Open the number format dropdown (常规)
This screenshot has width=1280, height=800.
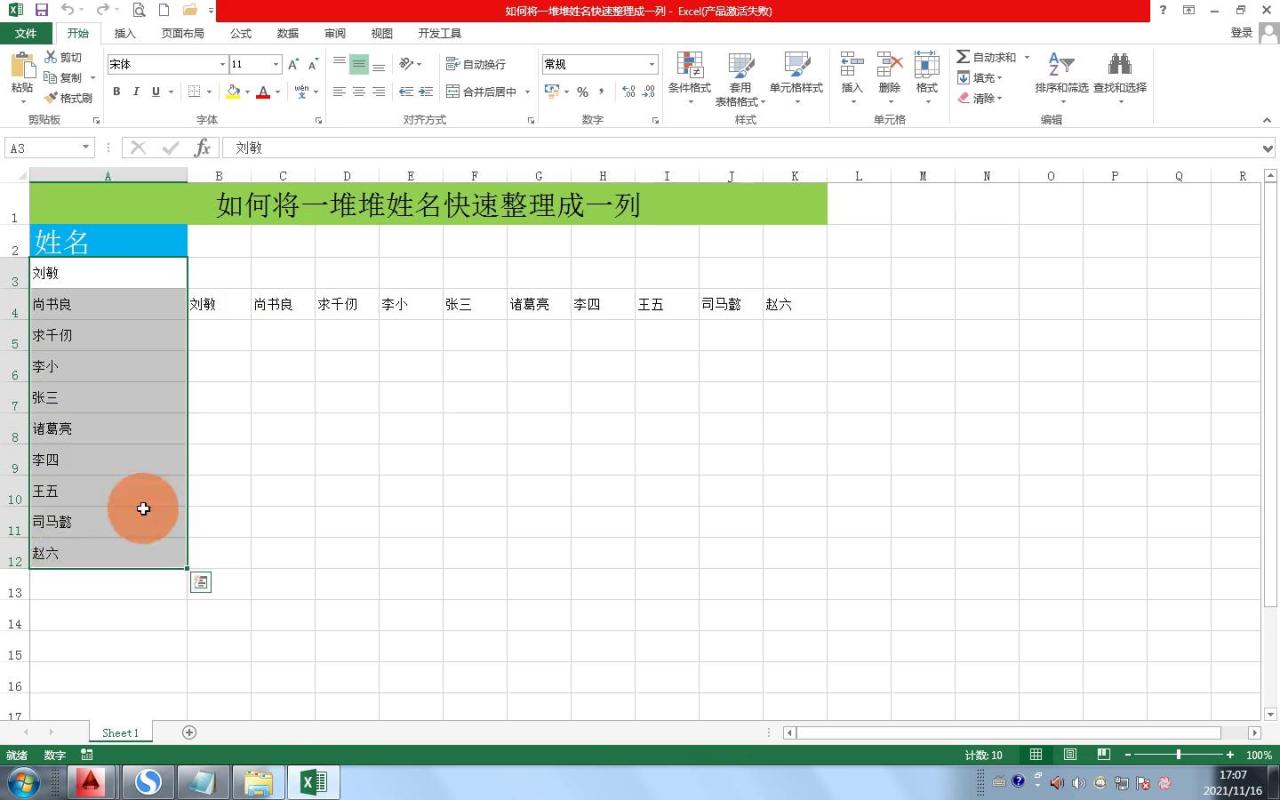point(652,64)
